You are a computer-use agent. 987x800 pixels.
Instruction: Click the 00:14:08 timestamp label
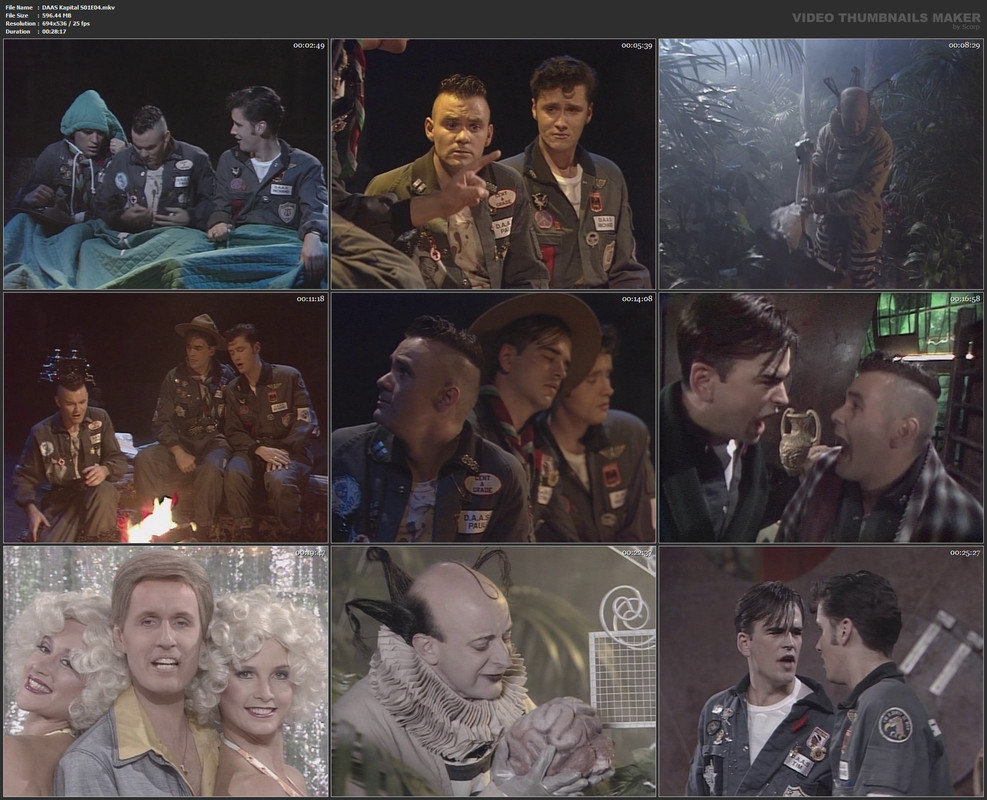(637, 299)
